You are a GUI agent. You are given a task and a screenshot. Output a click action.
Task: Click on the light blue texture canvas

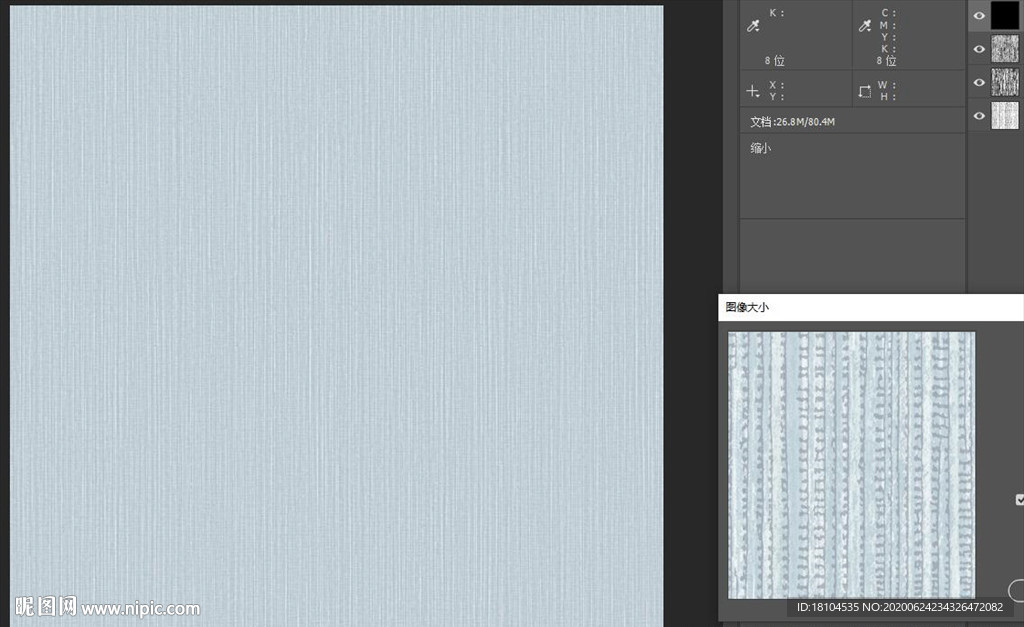[x=336, y=300]
